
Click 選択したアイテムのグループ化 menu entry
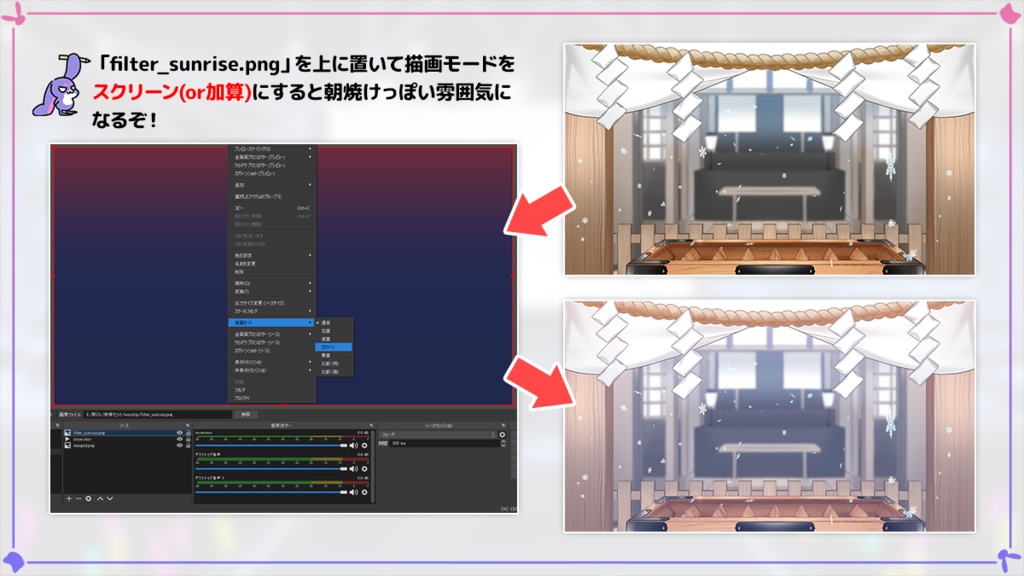tap(272, 196)
